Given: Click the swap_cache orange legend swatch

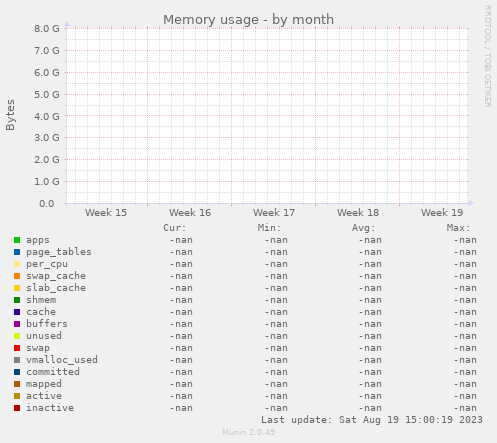Looking at the screenshot, I should click(17, 276).
